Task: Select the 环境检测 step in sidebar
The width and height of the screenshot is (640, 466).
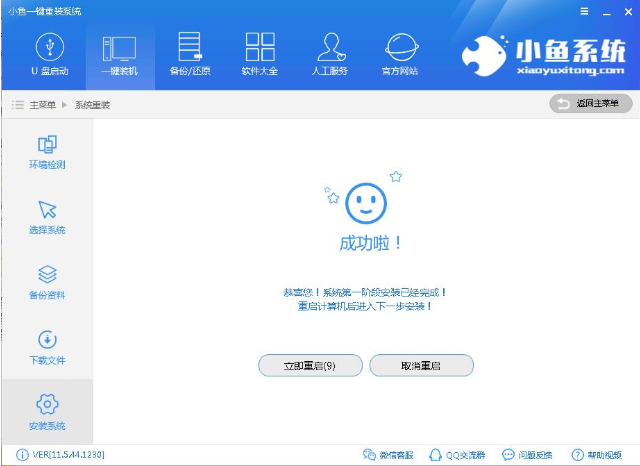Action: [x=47, y=152]
